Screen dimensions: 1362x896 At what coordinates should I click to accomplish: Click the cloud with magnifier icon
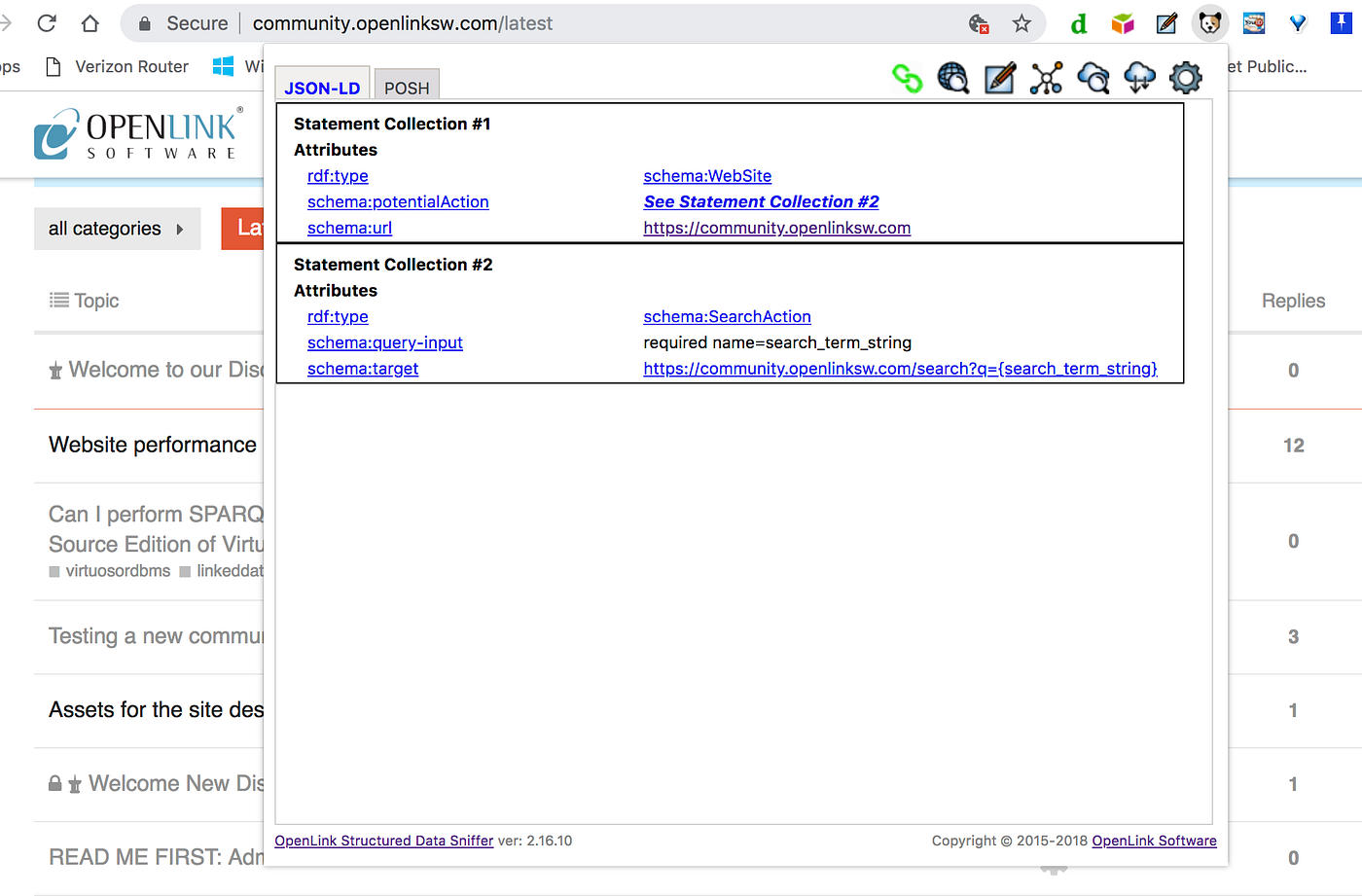coord(1093,78)
